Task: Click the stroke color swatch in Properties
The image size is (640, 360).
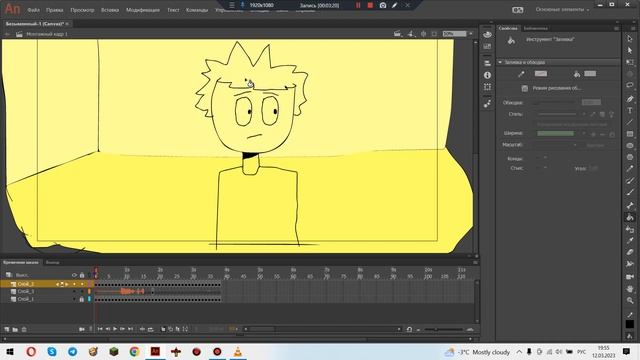Action: coord(541,73)
